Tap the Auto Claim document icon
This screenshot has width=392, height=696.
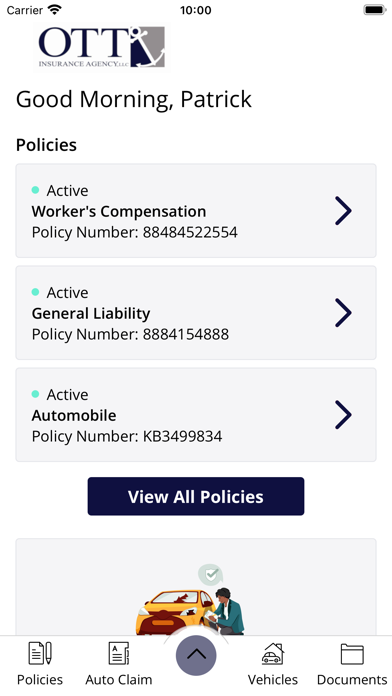(x=119, y=653)
